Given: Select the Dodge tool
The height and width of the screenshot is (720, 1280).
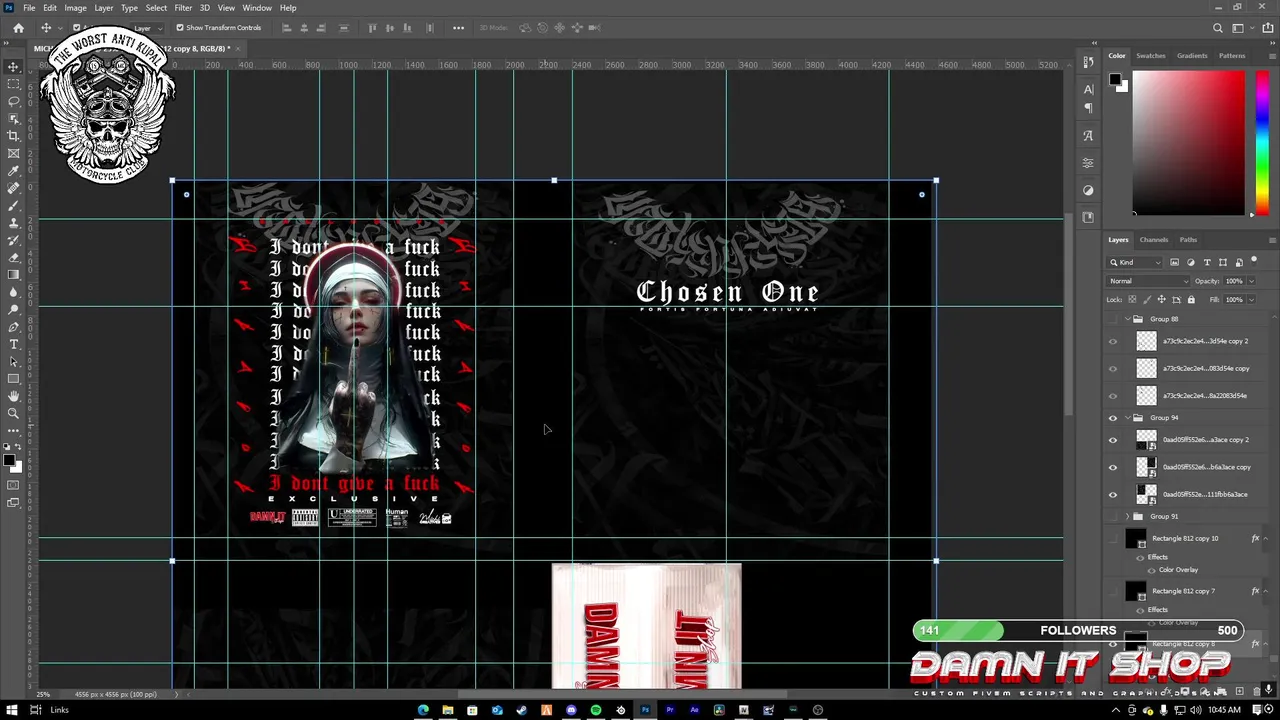Looking at the screenshot, I should 13,309.
